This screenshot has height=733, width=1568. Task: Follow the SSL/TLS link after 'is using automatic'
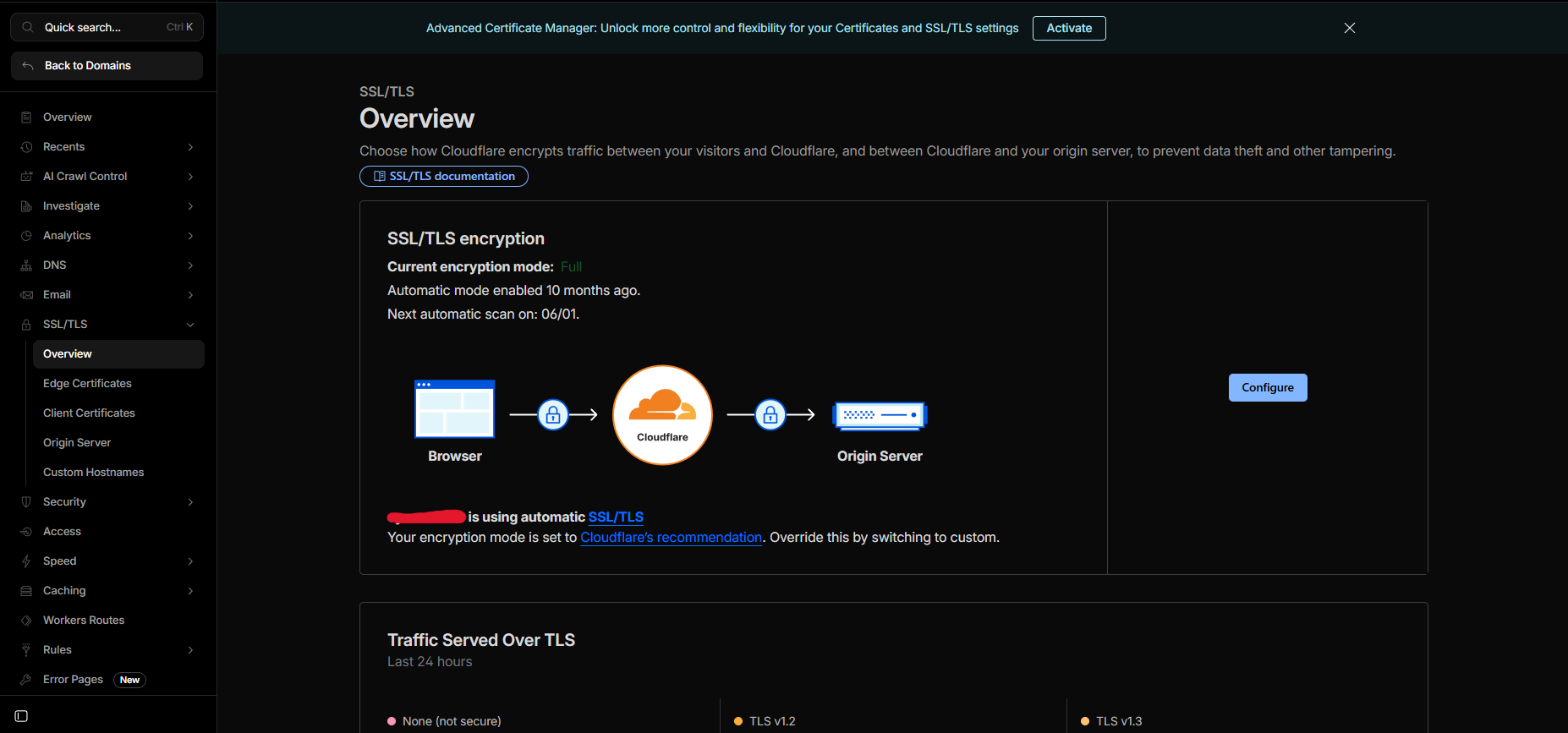coord(616,517)
